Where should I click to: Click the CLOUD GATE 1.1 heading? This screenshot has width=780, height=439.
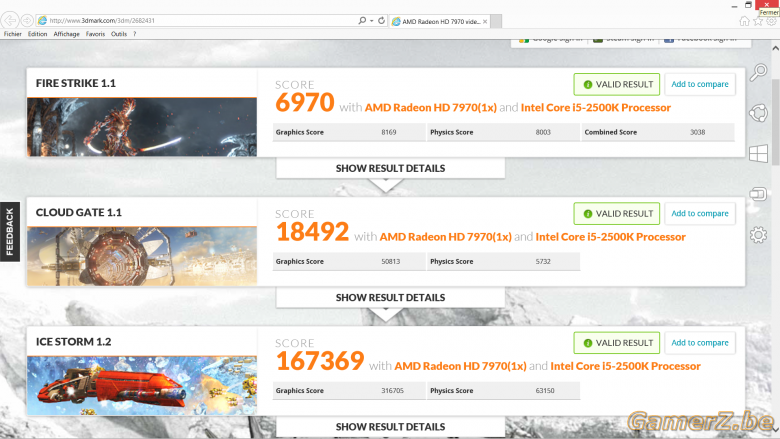pyautogui.click(x=79, y=212)
